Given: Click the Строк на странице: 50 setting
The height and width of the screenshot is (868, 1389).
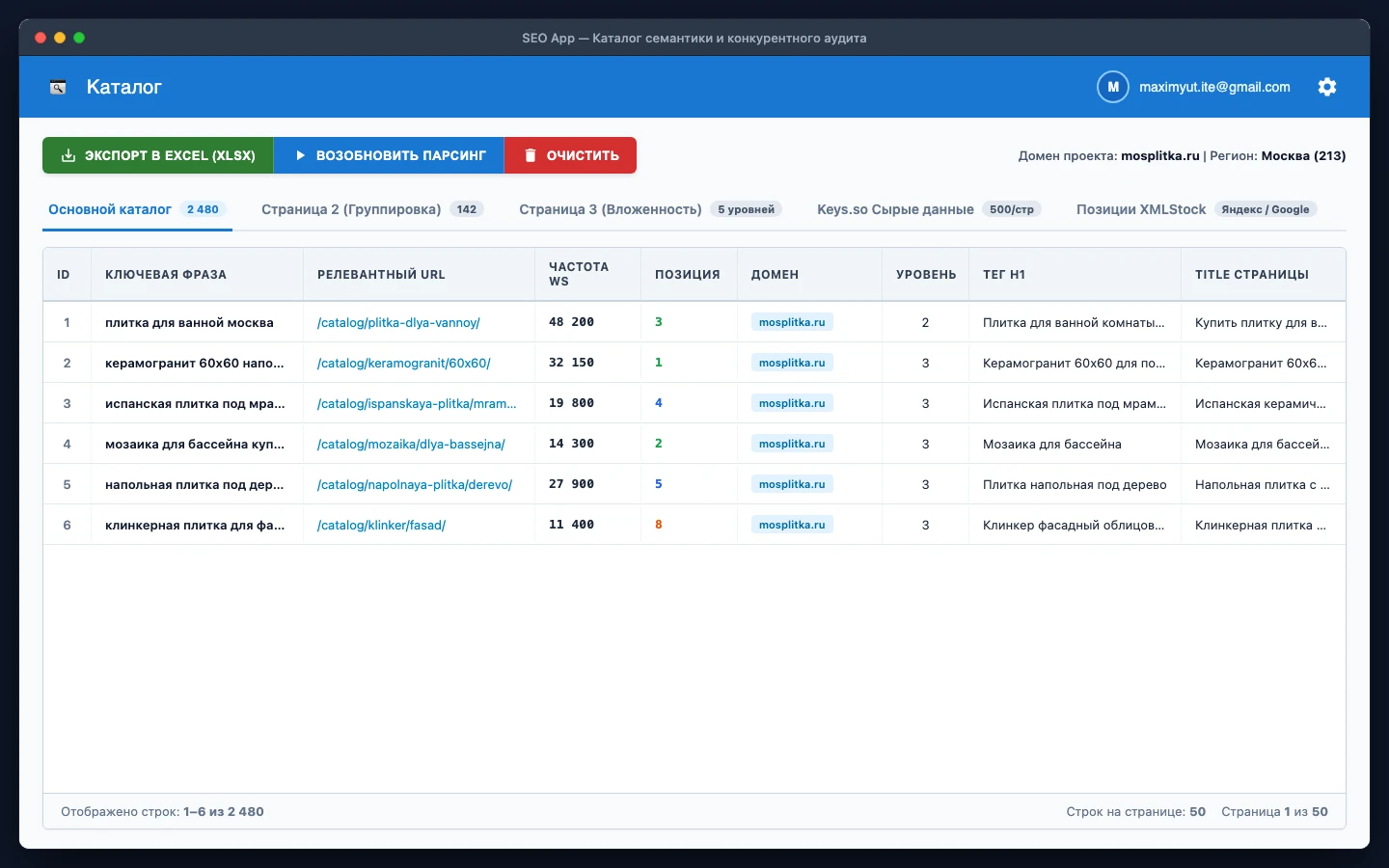Looking at the screenshot, I should [1136, 812].
